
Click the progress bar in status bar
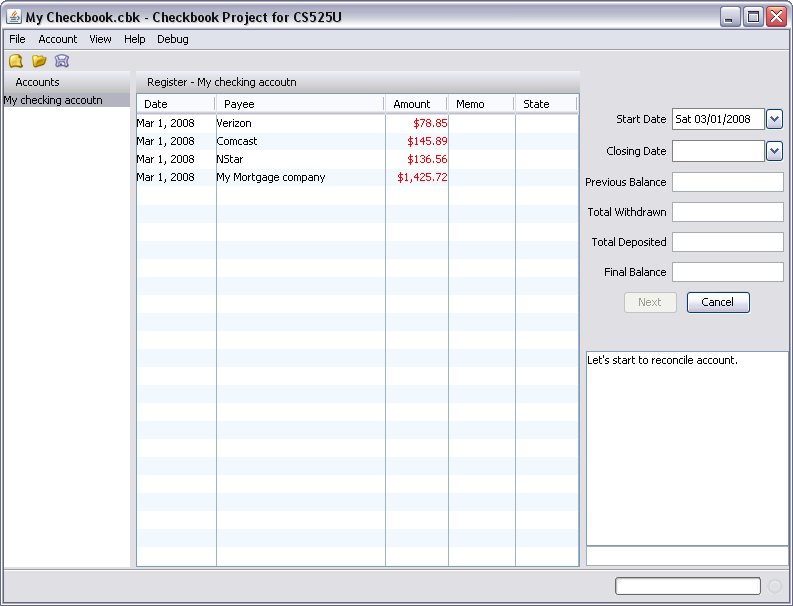[687, 586]
